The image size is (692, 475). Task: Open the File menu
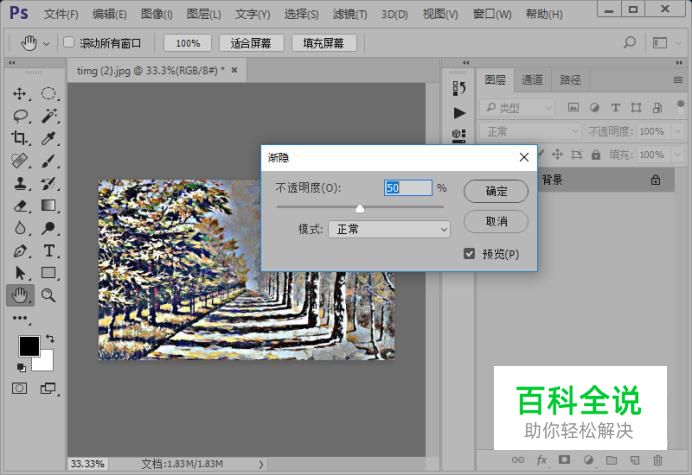(x=61, y=14)
